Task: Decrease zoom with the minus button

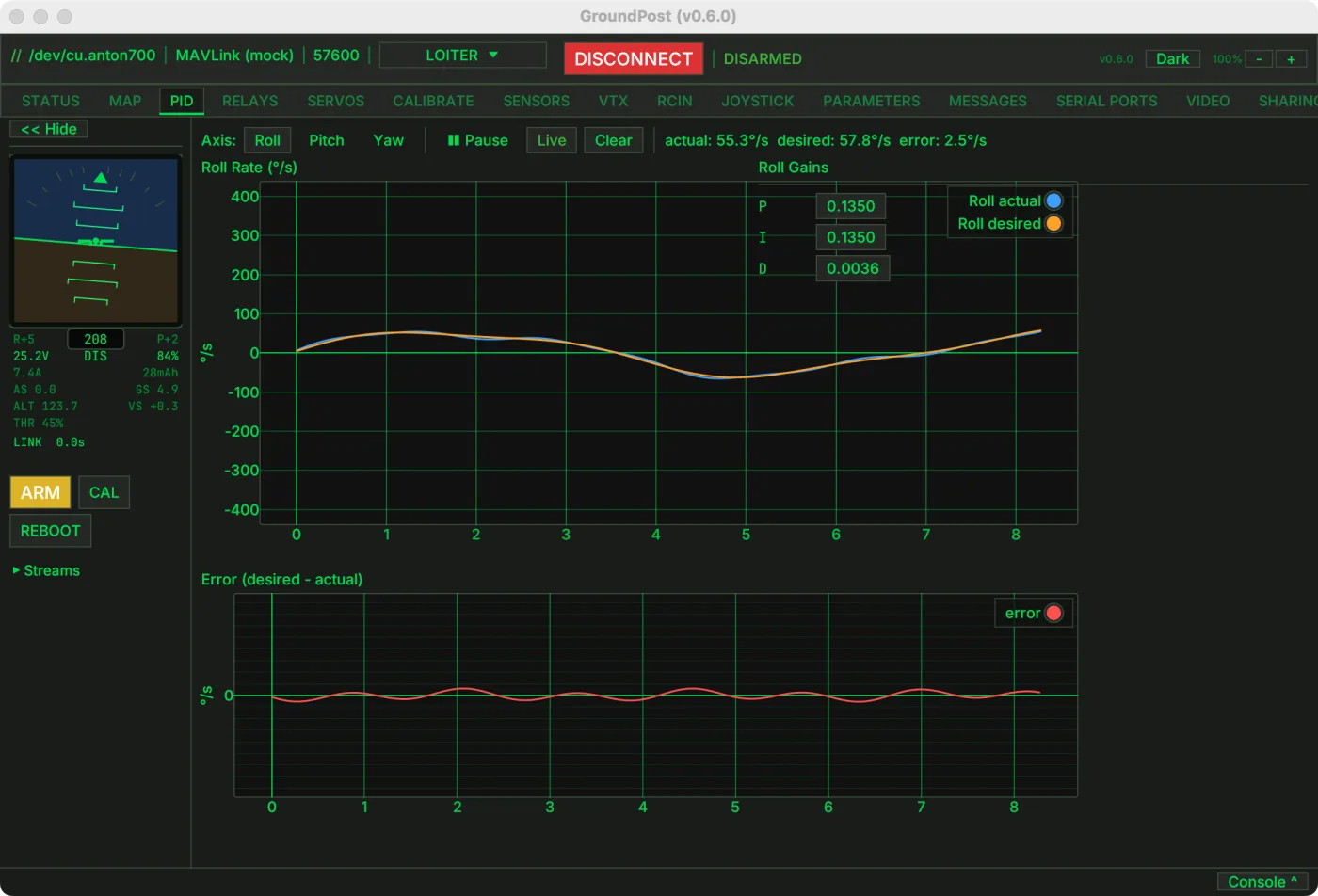Action: coord(1259,58)
